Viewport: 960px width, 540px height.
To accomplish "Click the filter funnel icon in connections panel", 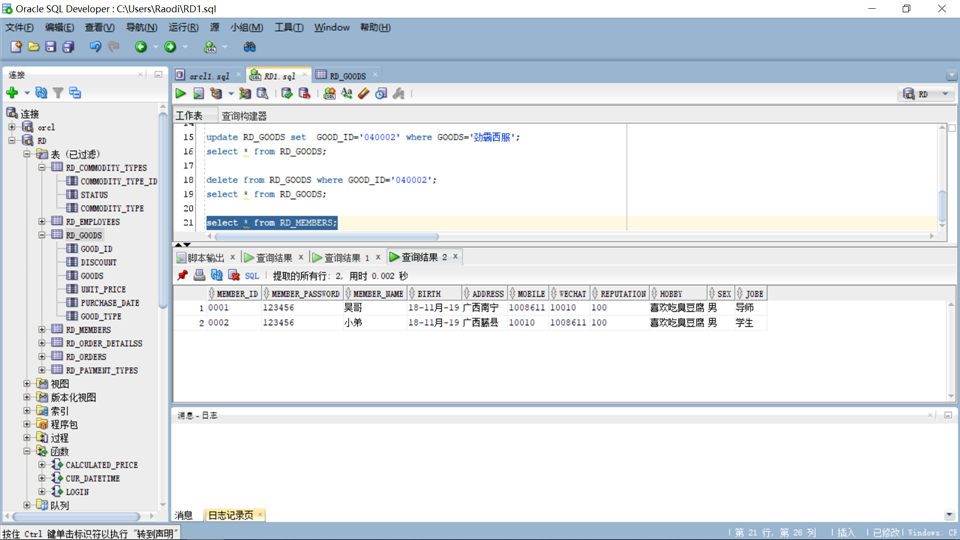I will tap(58, 93).
